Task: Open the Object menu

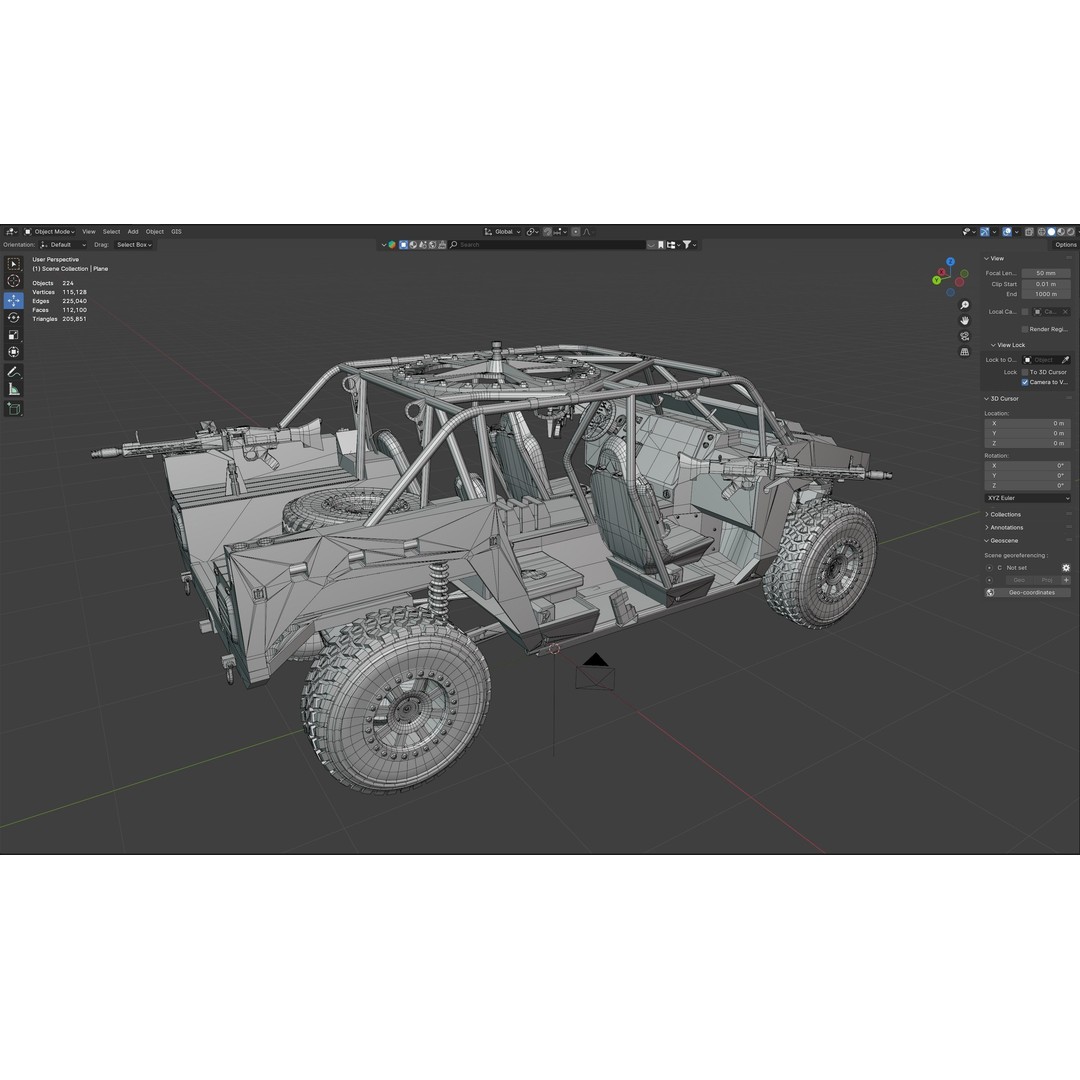Action: point(154,231)
